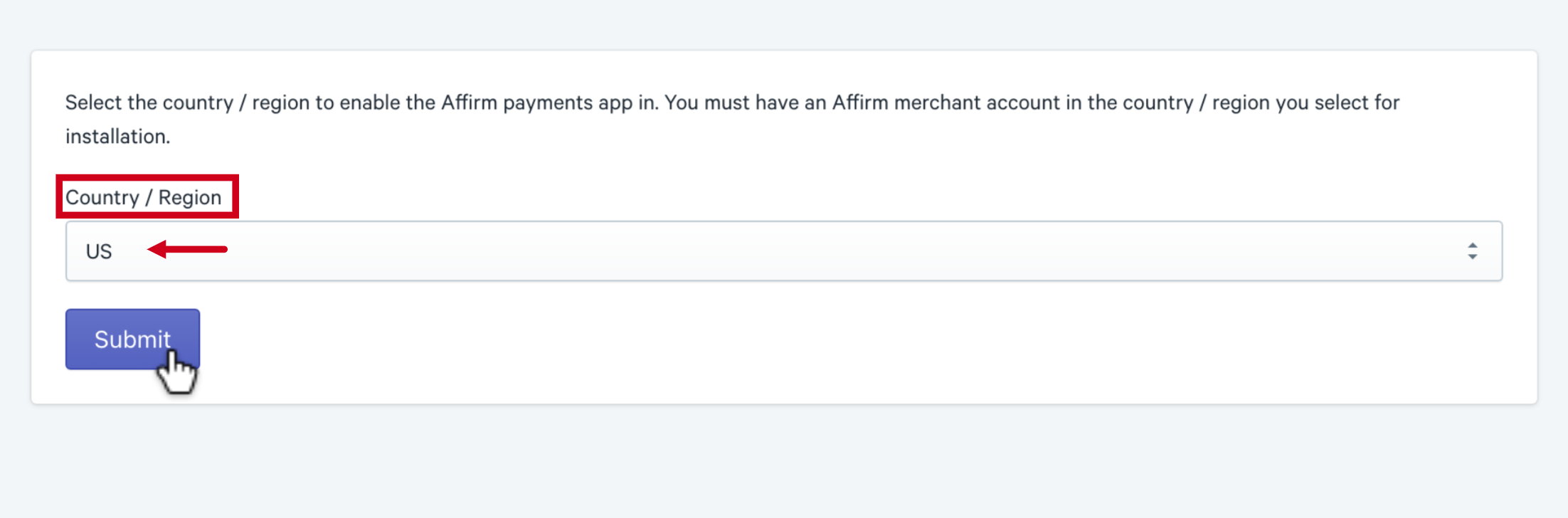Click the hand cursor icon on Submit
The image size is (1568, 518).
point(176,371)
